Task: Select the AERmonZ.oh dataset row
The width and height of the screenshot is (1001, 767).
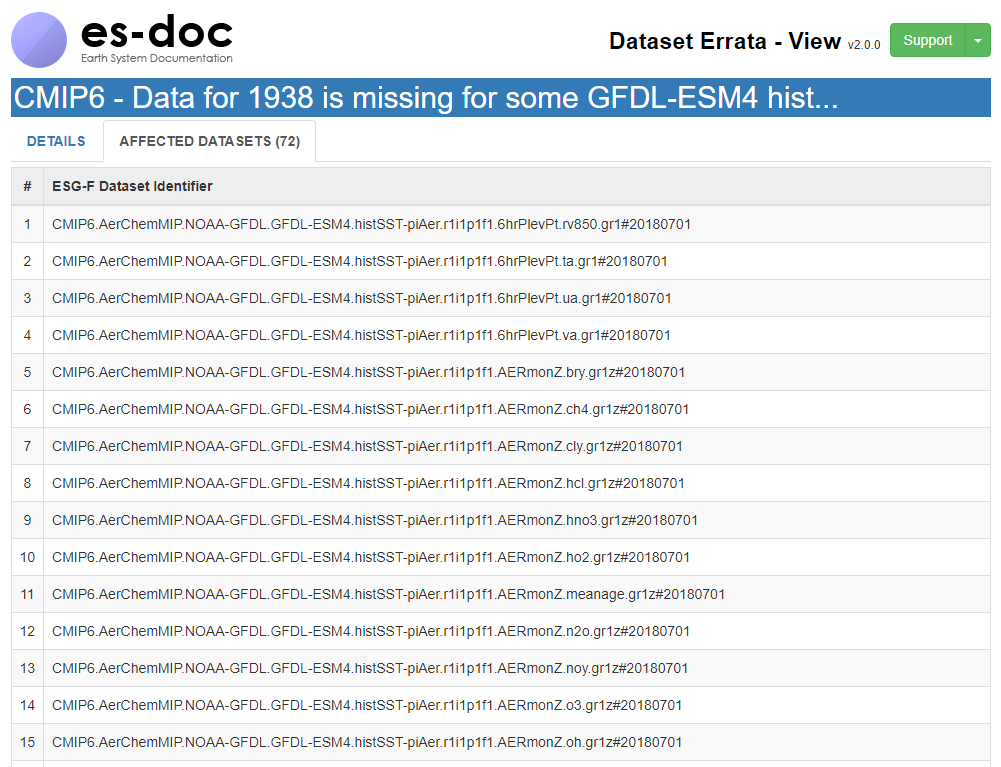Action: tap(367, 742)
